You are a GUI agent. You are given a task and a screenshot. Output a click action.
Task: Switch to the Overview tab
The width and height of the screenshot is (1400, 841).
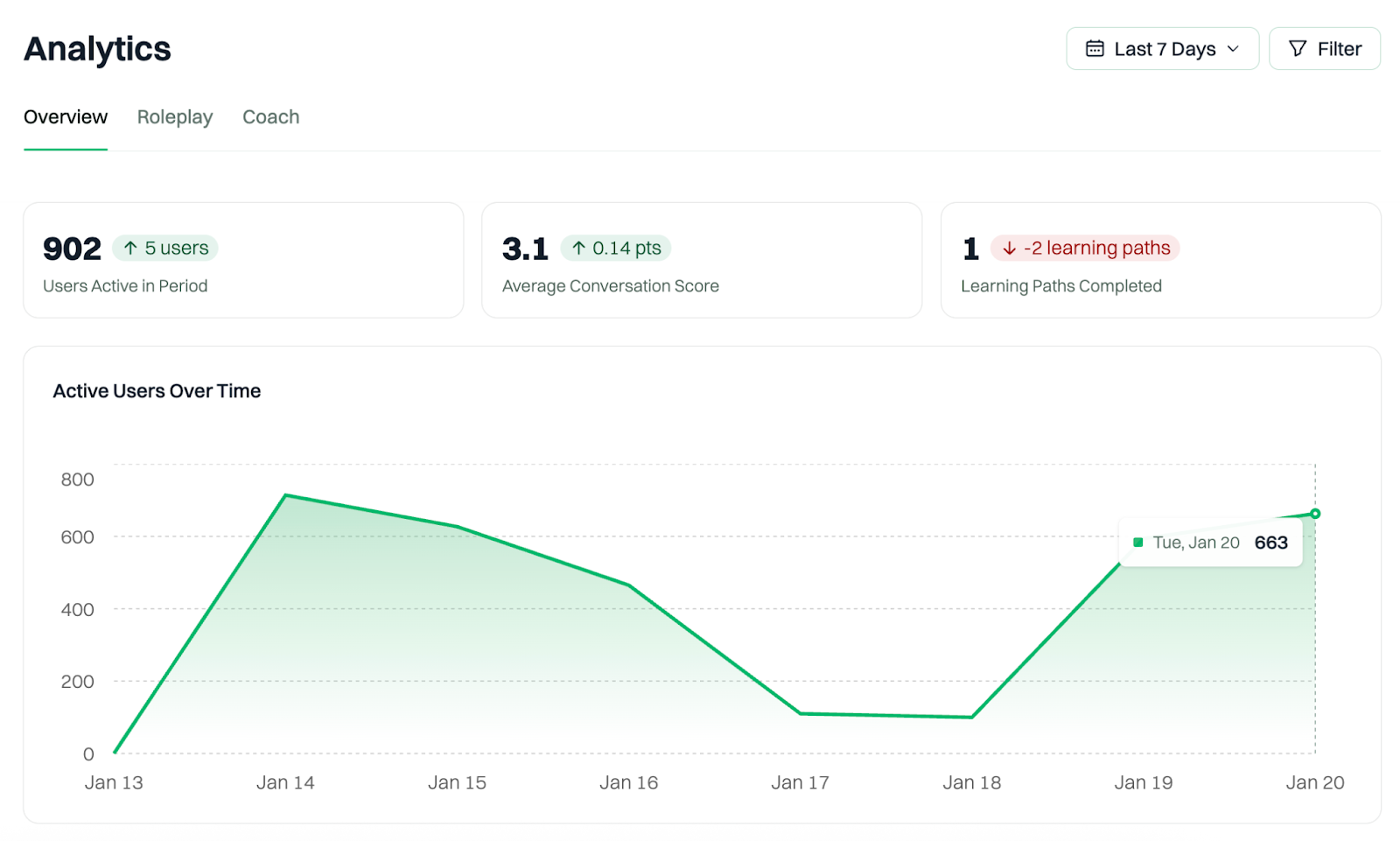point(66,117)
